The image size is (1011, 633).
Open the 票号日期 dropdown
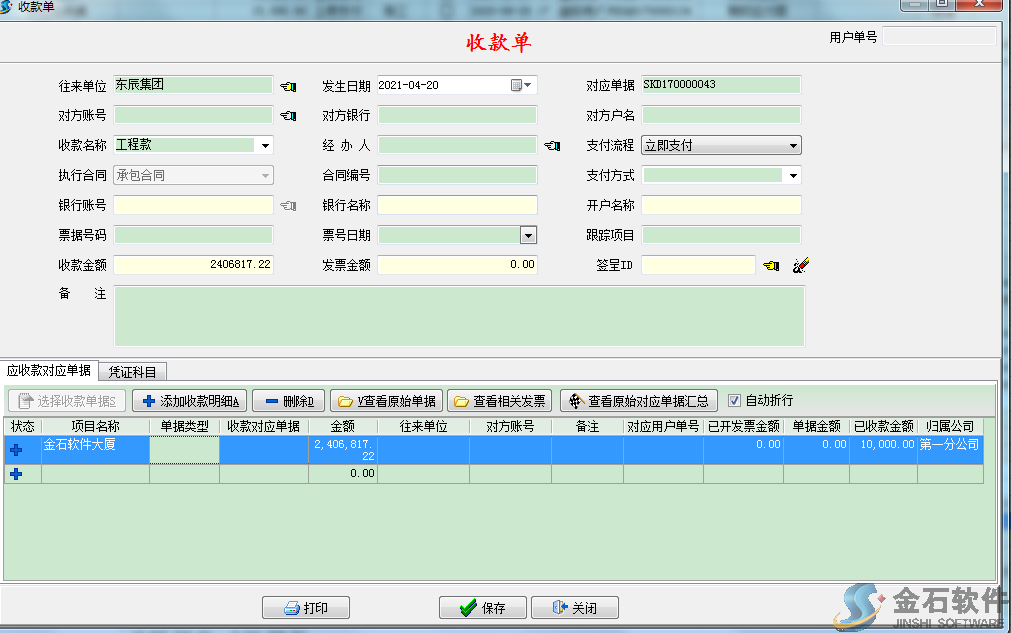(x=528, y=236)
